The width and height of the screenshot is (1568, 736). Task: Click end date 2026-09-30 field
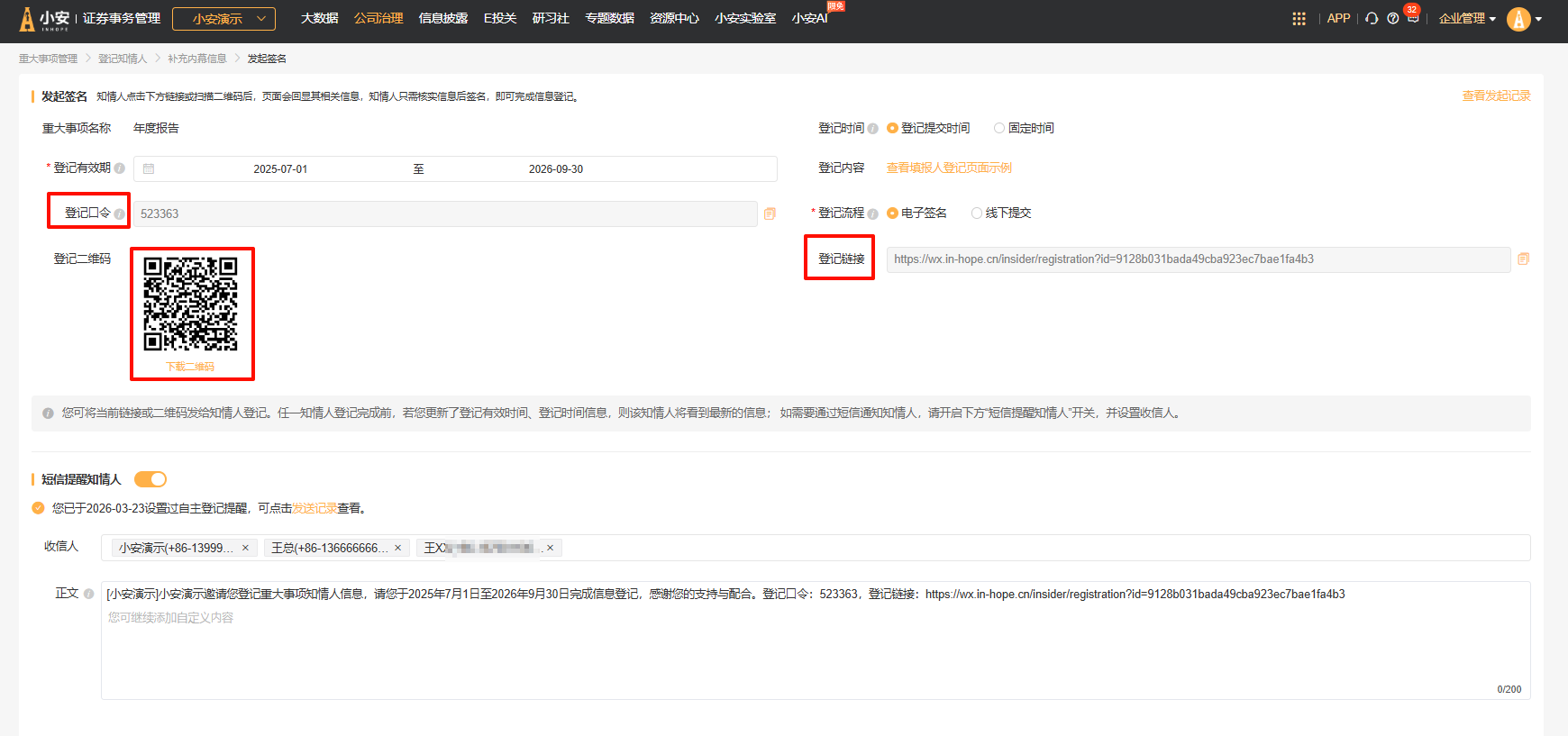coord(556,169)
